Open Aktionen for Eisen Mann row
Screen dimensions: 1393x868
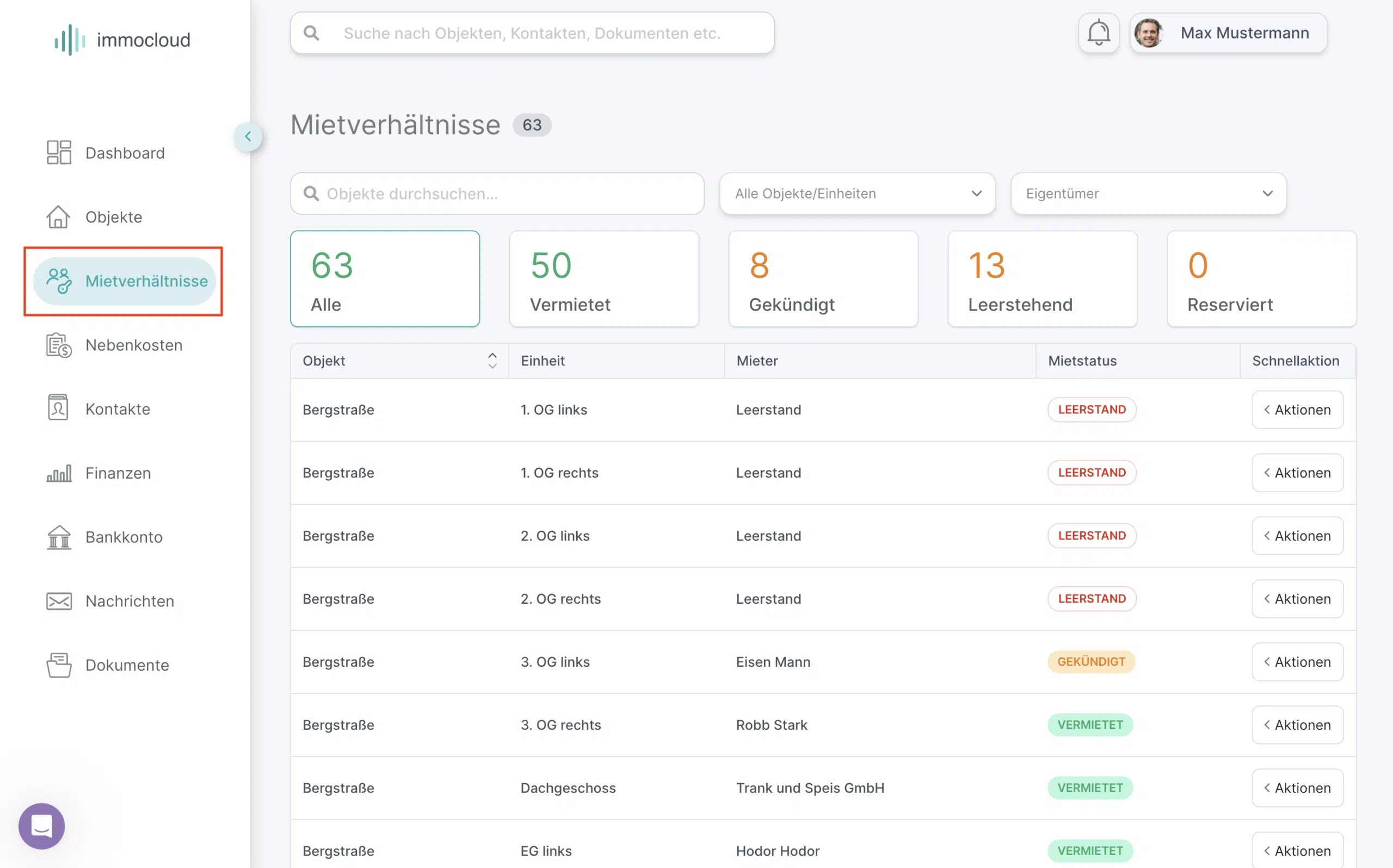point(1298,662)
